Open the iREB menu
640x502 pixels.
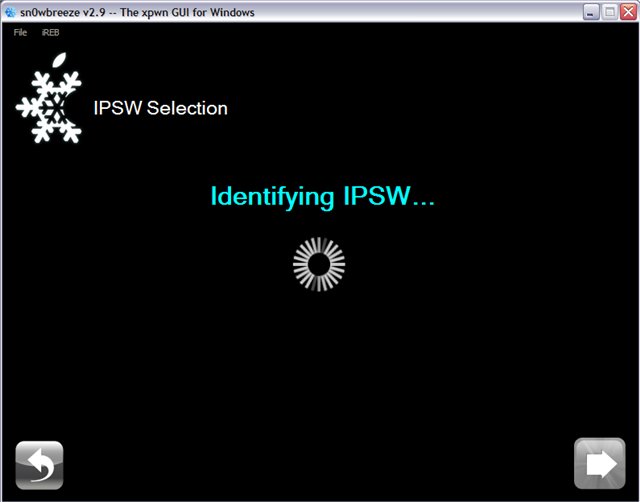50,32
